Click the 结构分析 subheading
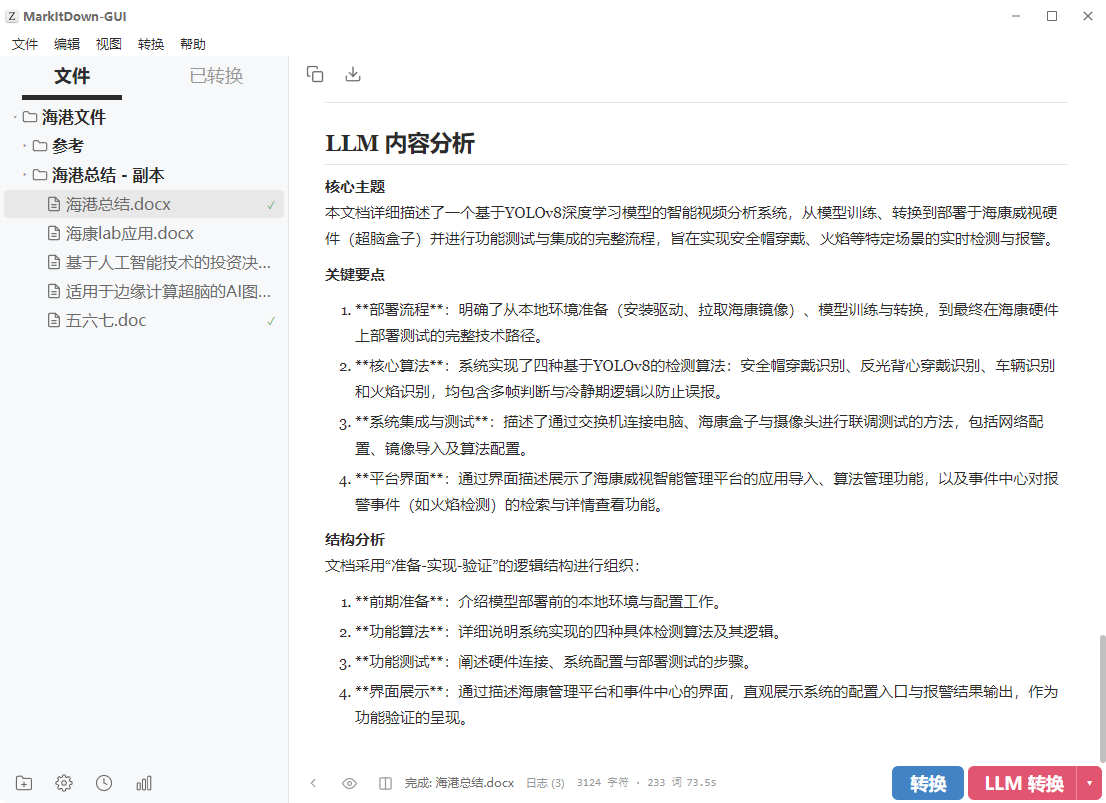 [x=355, y=540]
